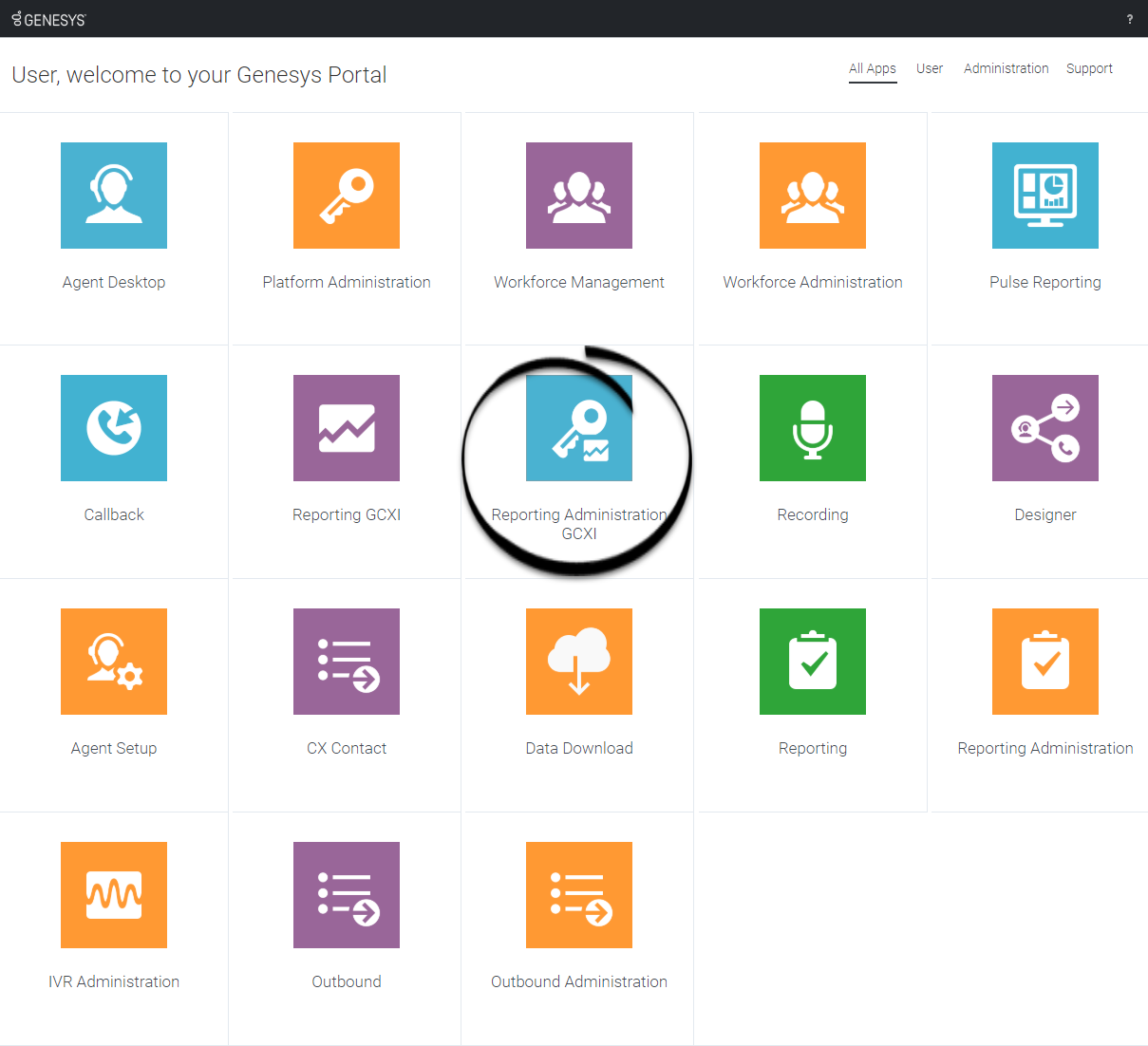Launch Platform Administration key icon
This screenshot has height=1046, width=1148.
(347, 196)
